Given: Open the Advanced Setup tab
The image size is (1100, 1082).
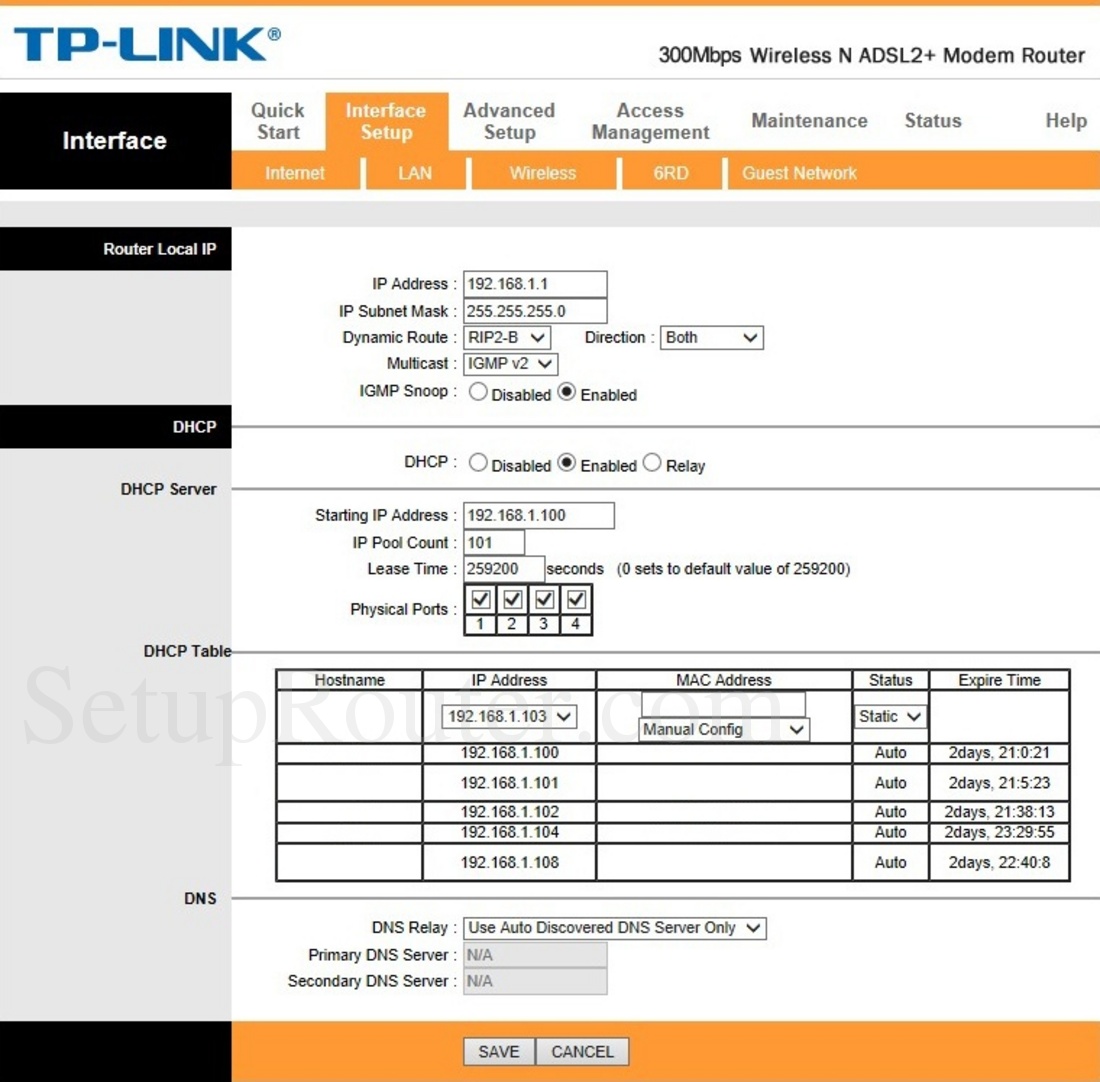Looking at the screenshot, I should click(509, 121).
